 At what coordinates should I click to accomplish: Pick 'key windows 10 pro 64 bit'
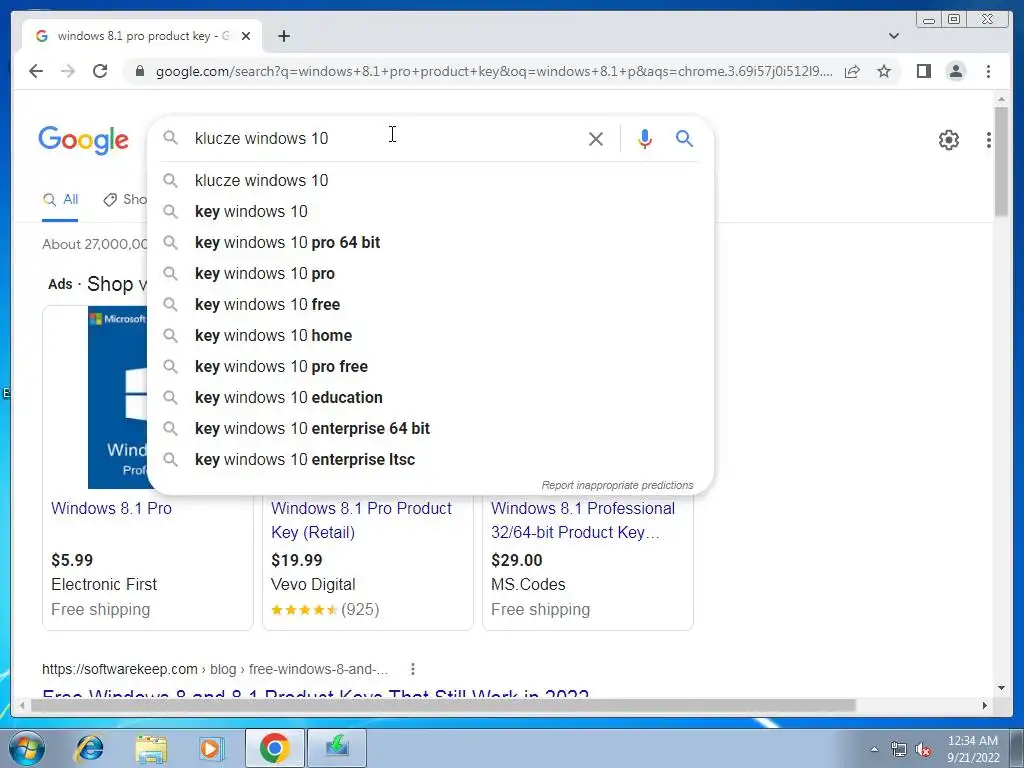tap(431, 242)
